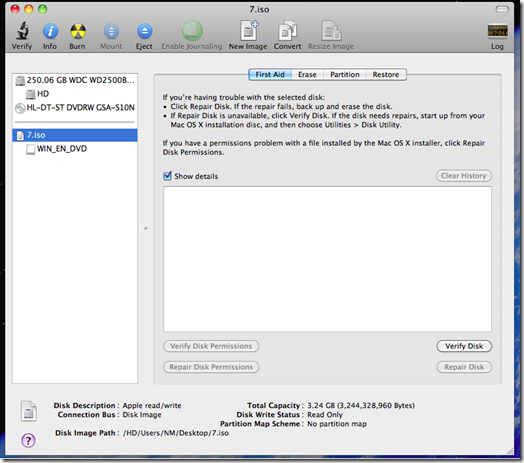Uncheck the Show details checkbox
Image resolution: width=524 pixels, height=463 pixels.
pyautogui.click(x=167, y=176)
